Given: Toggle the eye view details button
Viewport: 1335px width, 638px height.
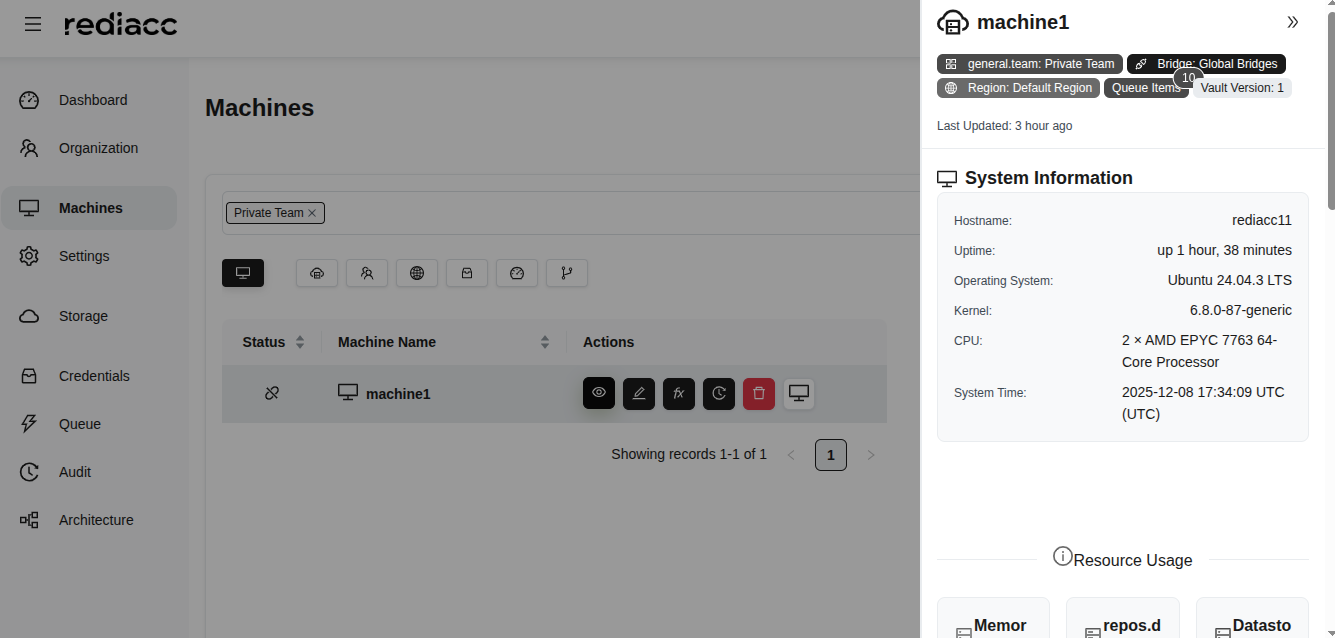Looking at the screenshot, I should tap(598, 393).
